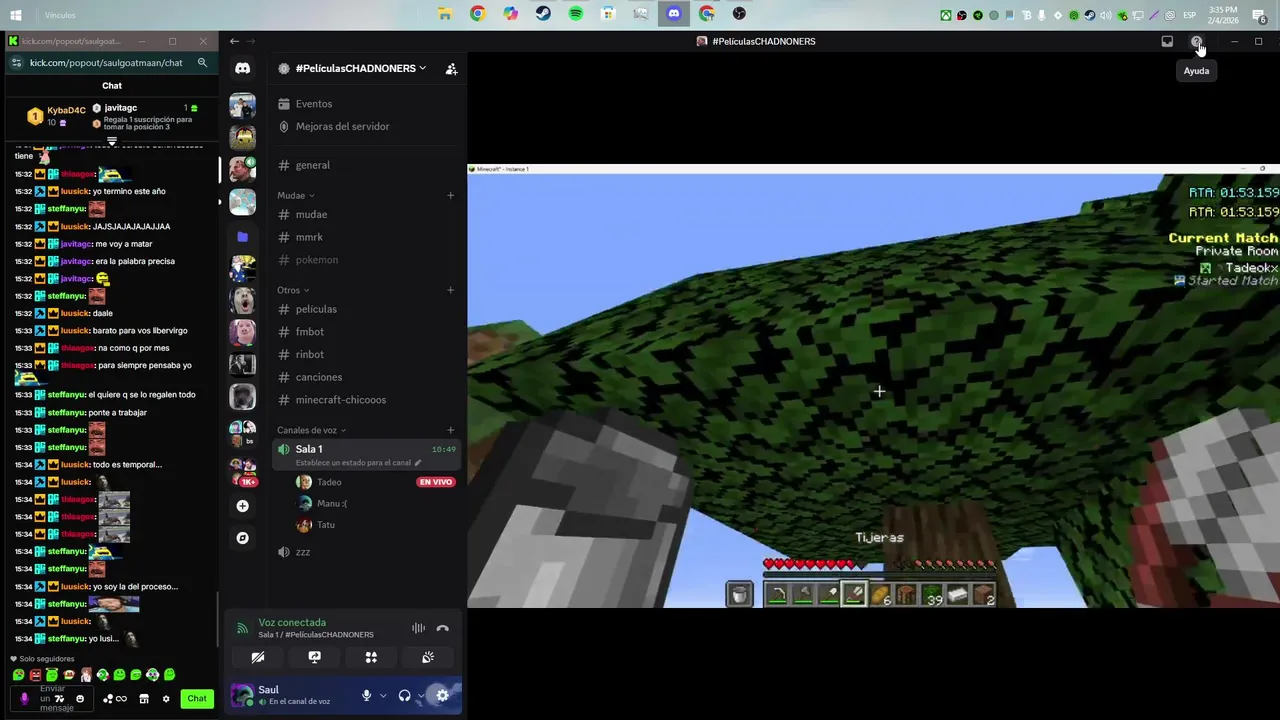Turn on camera in voice panel
This screenshot has width=1280, height=720.
click(x=257, y=657)
